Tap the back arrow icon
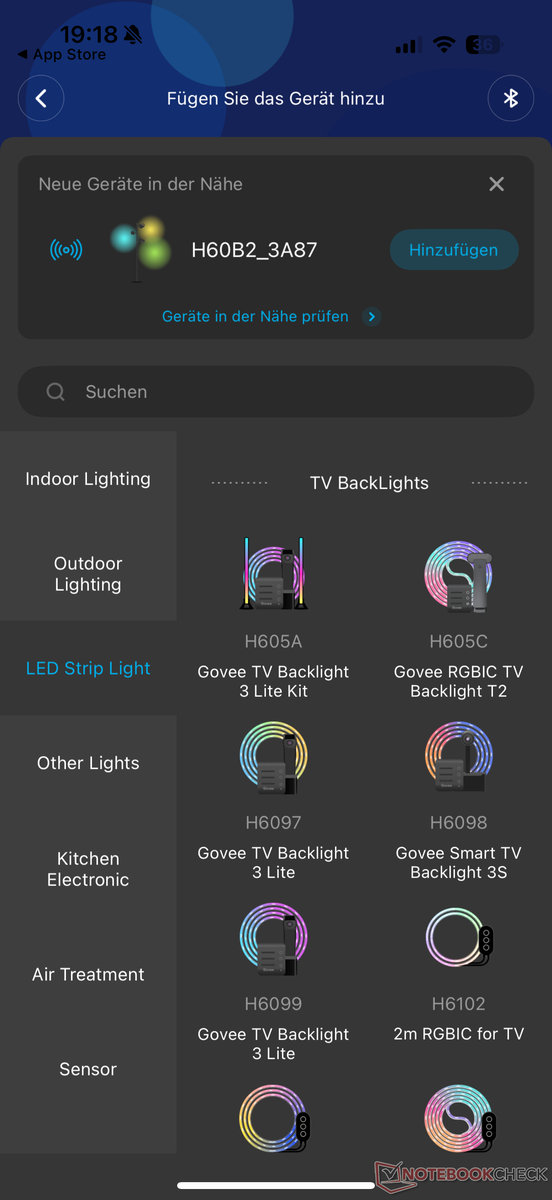The image size is (552, 1200). [41, 99]
